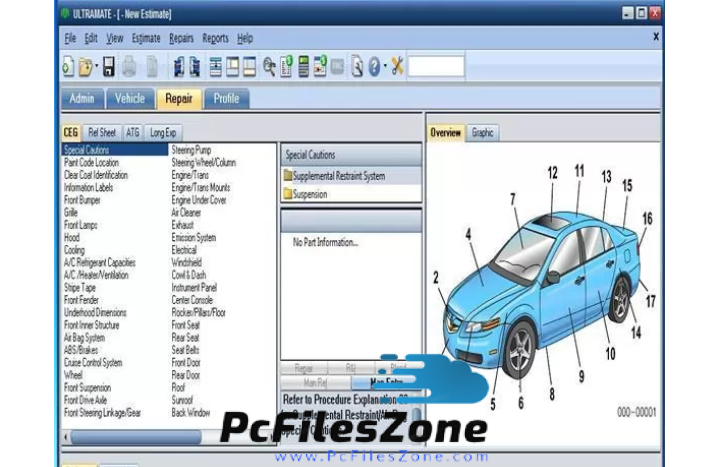Select 'Exhaust' in the category list
The height and width of the screenshot is (467, 725).
click(183, 225)
